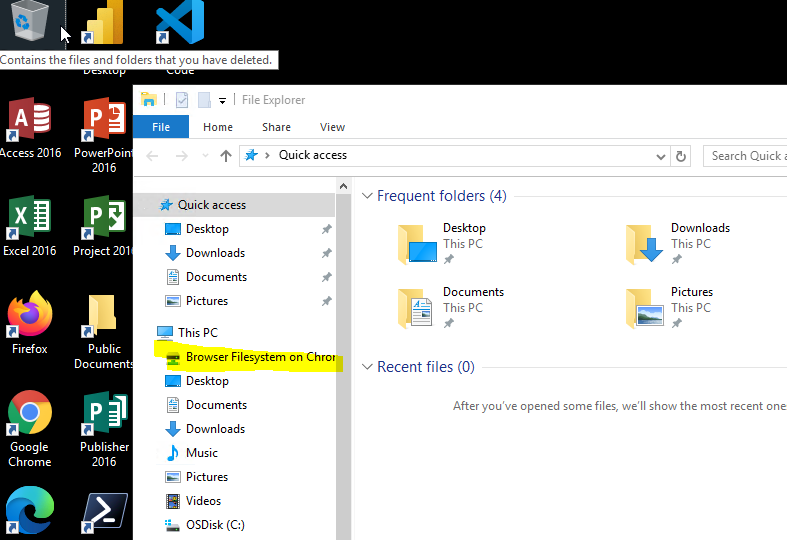This screenshot has height=540, width=787.
Task: Open the Customize Quick Access Toolbar dropdown
Action: [x=222, y=101]
